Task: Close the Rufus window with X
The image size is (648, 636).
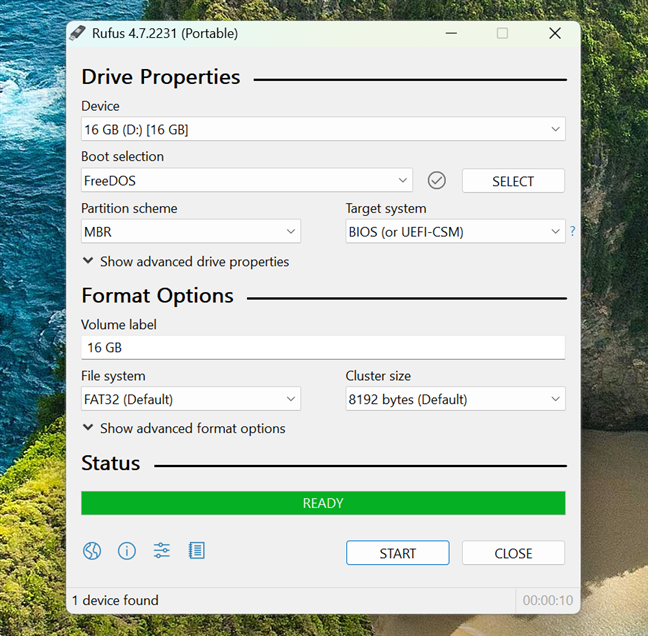Action: pyautogui.click(x=555, y=33)
